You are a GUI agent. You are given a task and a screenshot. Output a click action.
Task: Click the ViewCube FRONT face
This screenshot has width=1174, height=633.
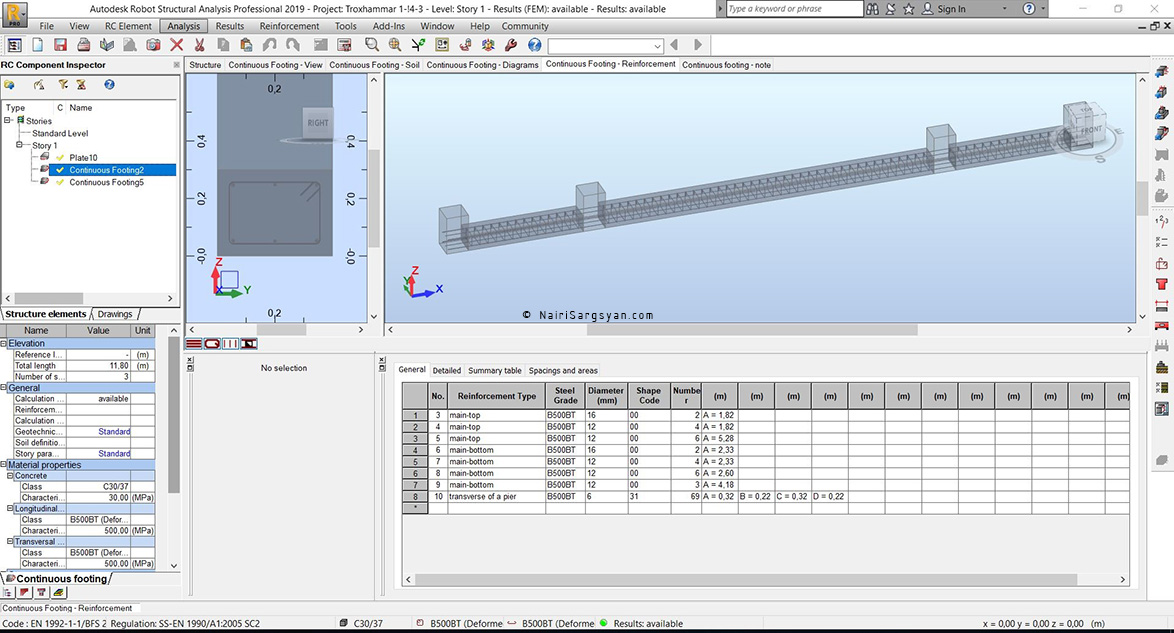pyautogui.click(x=1090, y=130)
